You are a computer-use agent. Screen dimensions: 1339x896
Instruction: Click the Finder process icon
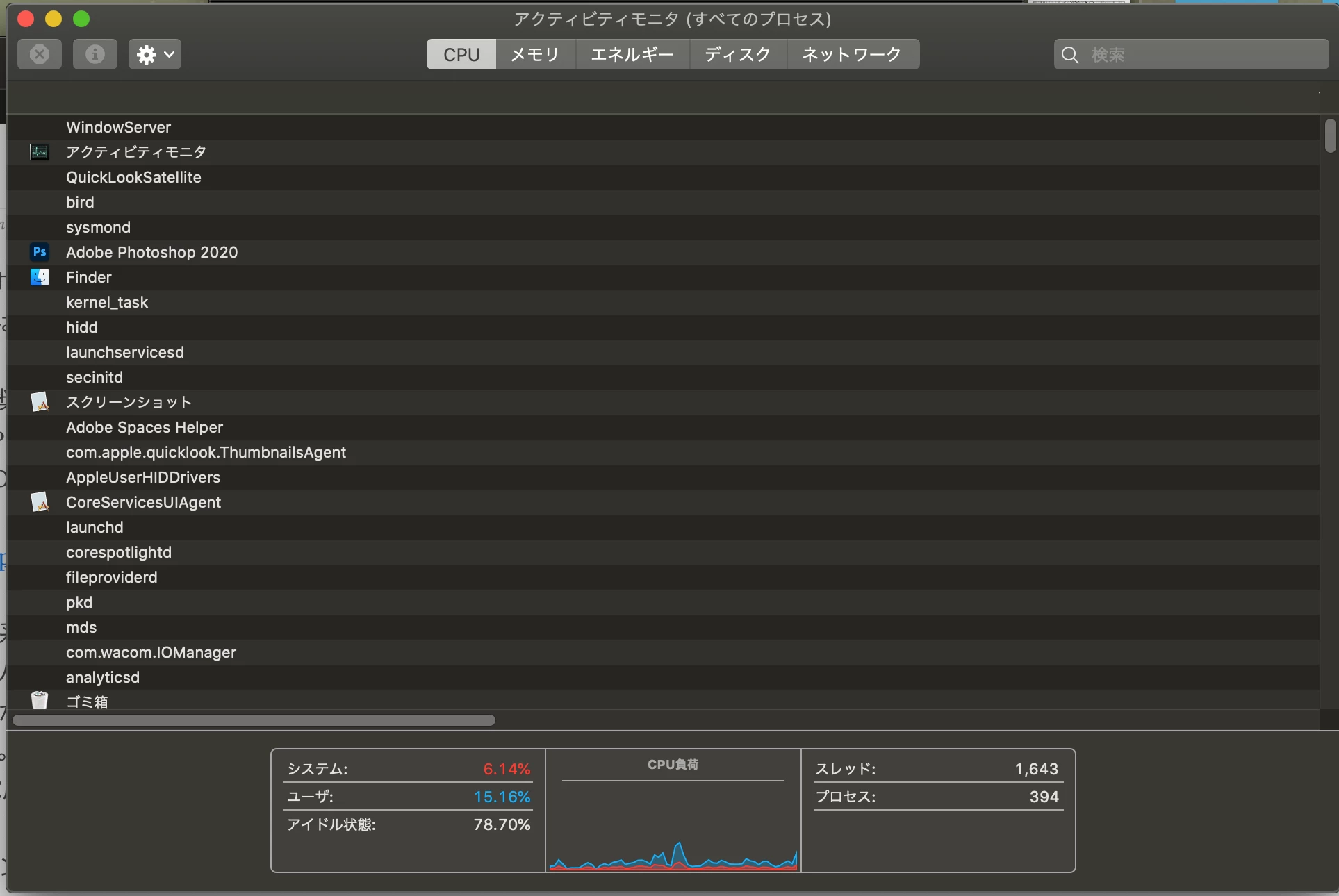point(40,277)
